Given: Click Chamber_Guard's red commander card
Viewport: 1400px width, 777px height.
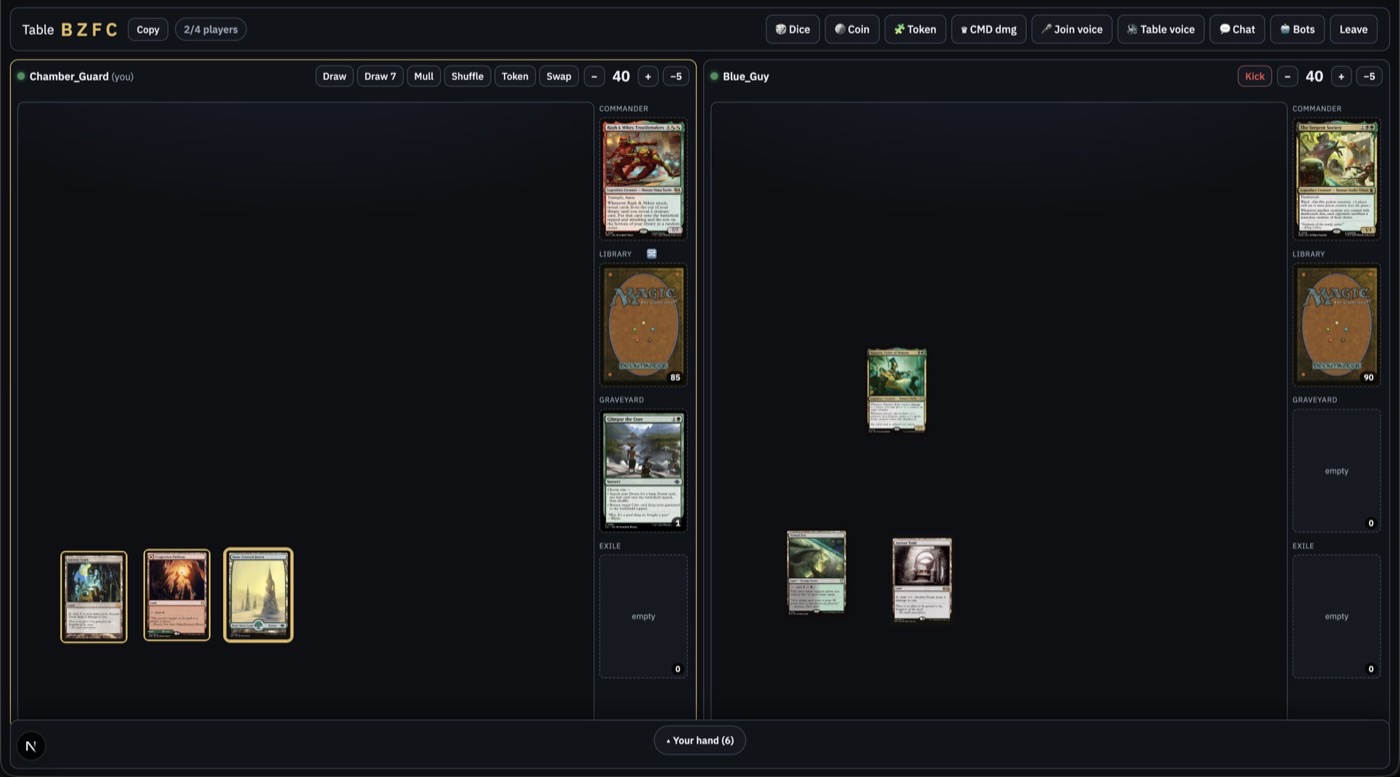Looking at the screenshot, I should [643, 179].
